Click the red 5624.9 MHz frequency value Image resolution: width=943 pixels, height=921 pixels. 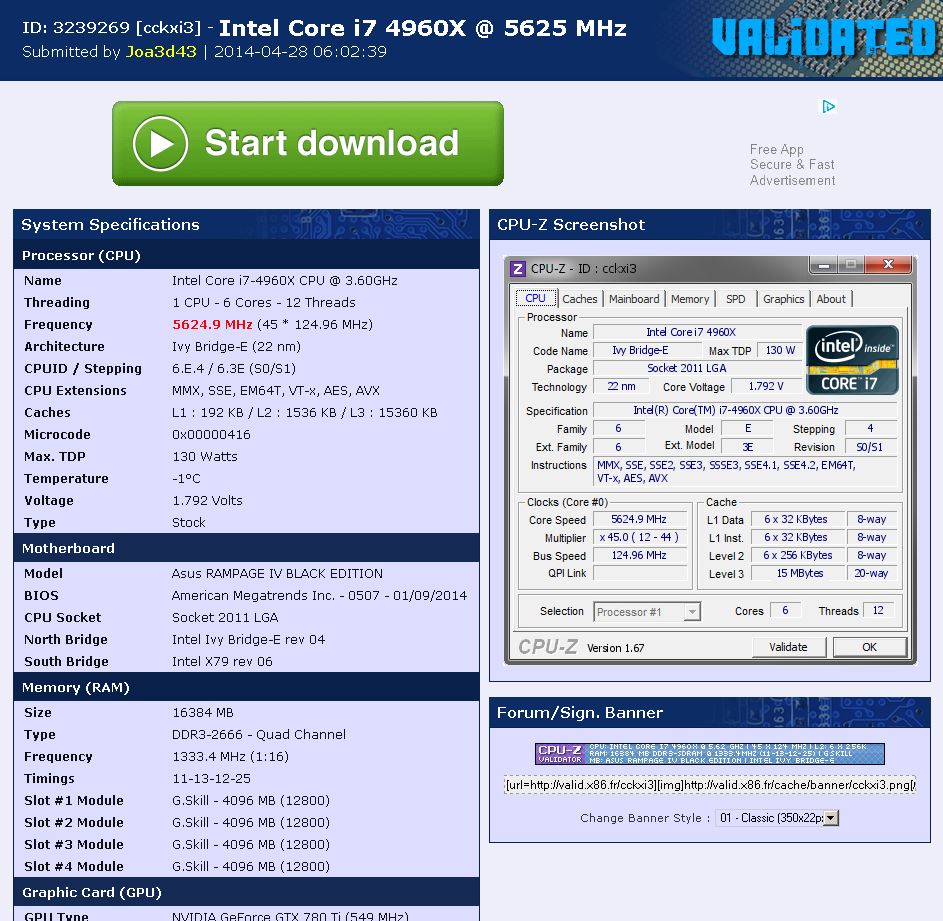pyautogui.click(x=212, y=325)
